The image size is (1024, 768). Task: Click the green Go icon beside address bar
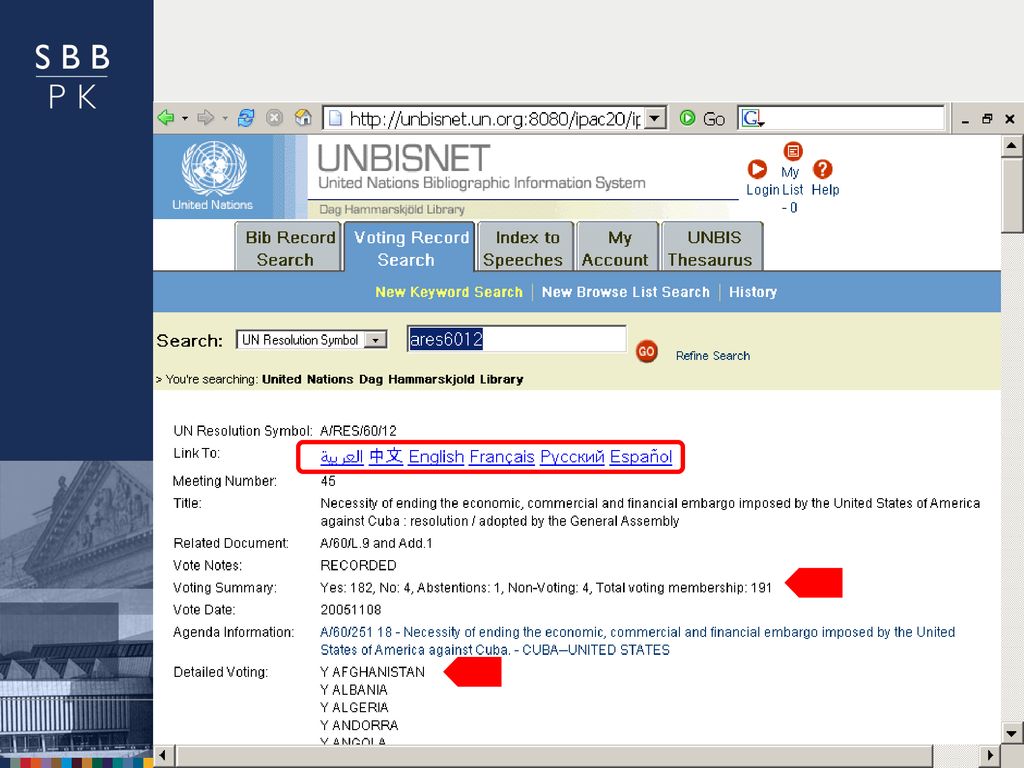click(687, 118)
